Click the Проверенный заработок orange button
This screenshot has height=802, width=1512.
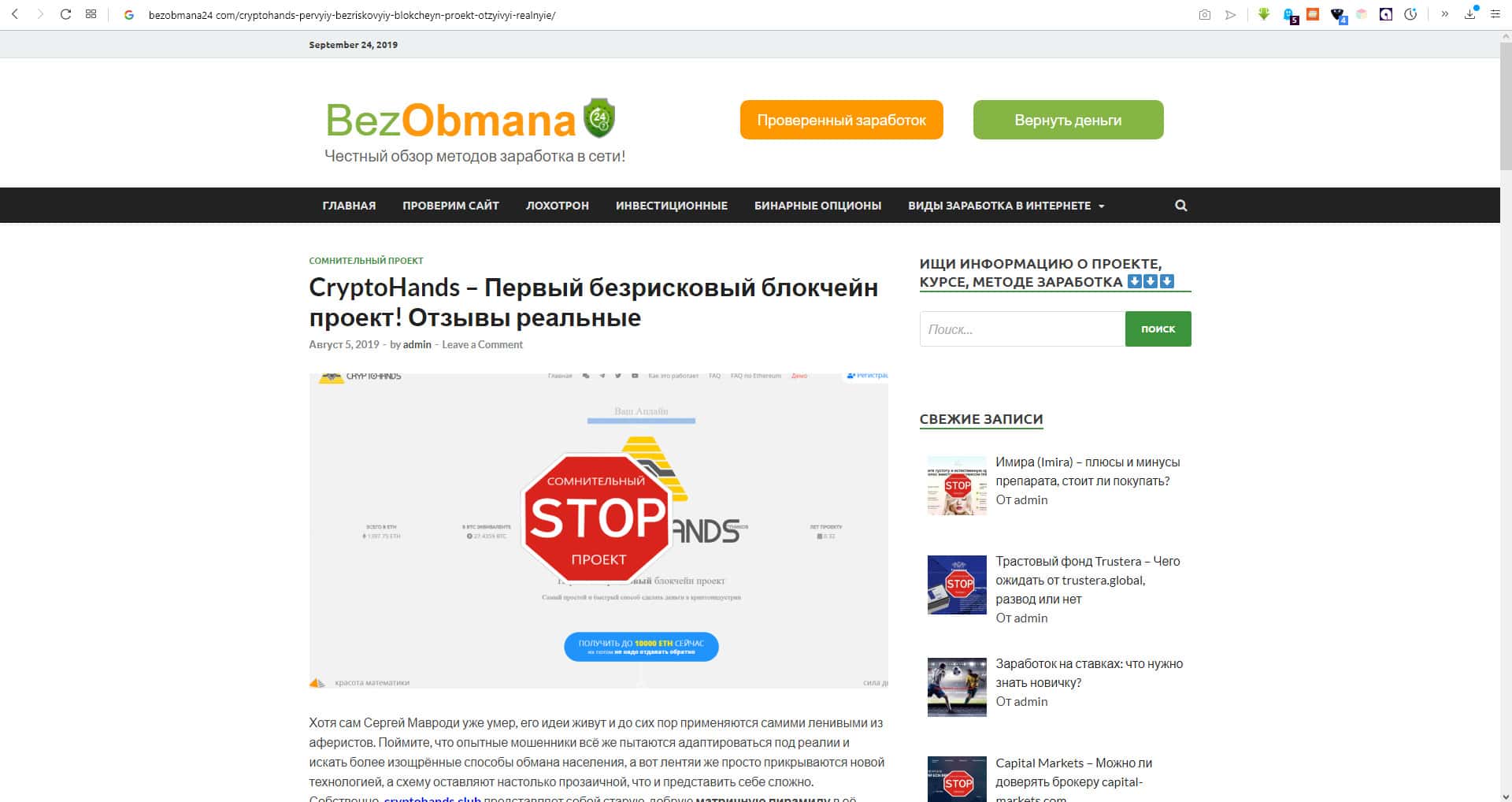841,120
